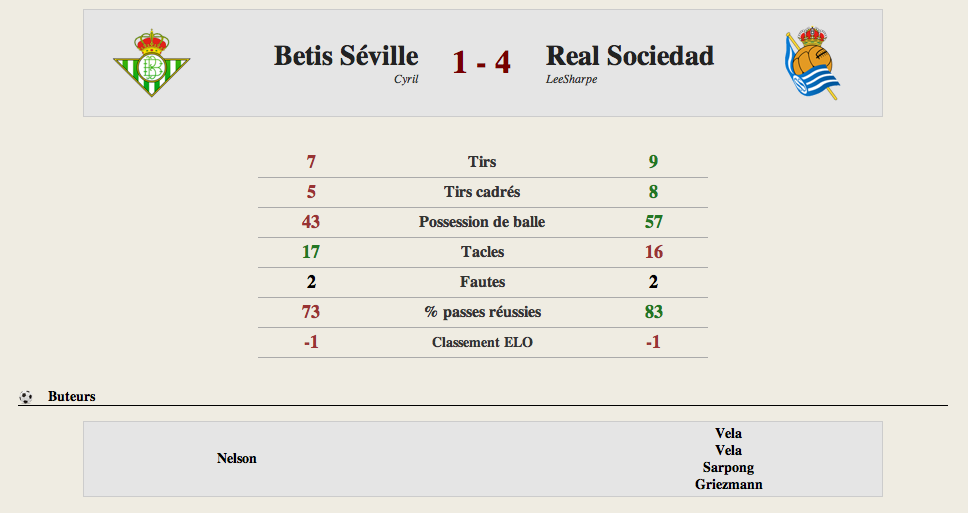Click the 1 - 4 match score
Screen dimensions: 968x513
[x=482, y=62]
